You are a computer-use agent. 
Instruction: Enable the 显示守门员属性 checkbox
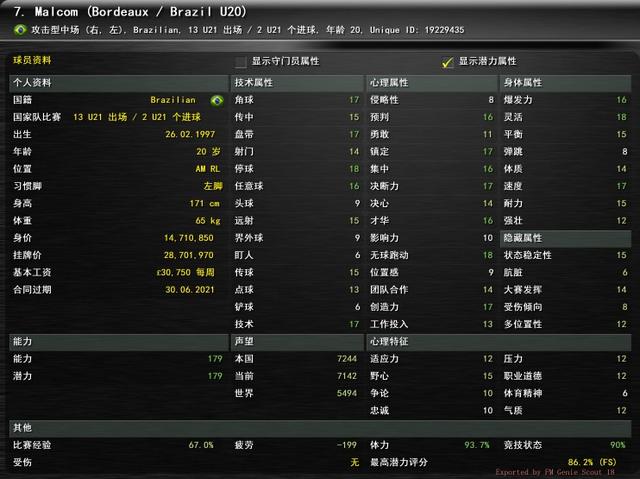coord(240,62)
